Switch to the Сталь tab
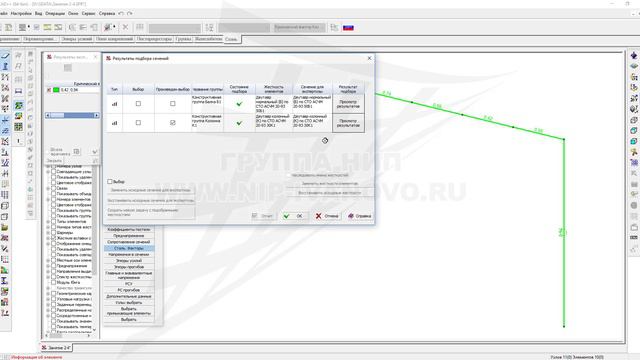 pos(231,39)
